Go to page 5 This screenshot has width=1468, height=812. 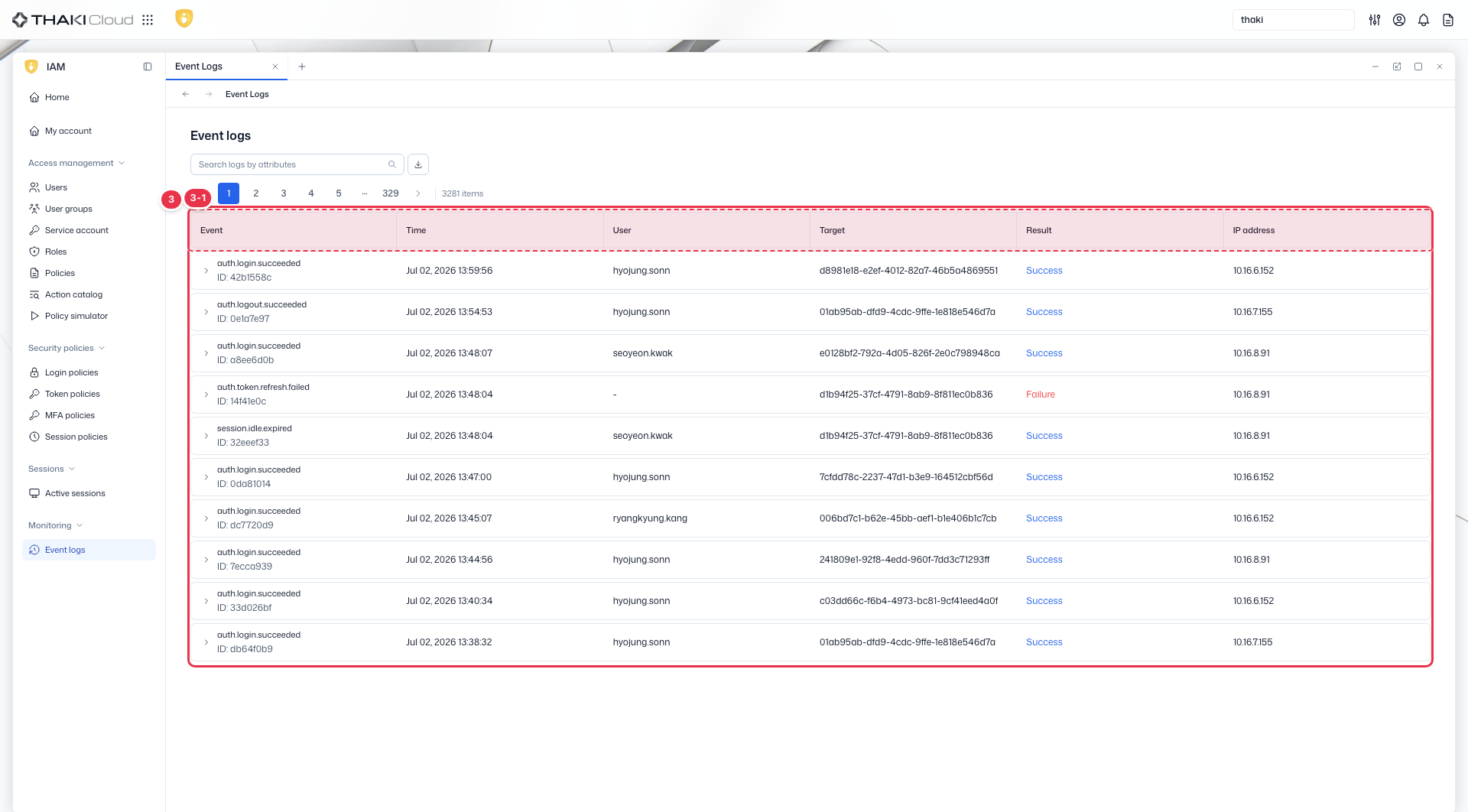[339, 193]
